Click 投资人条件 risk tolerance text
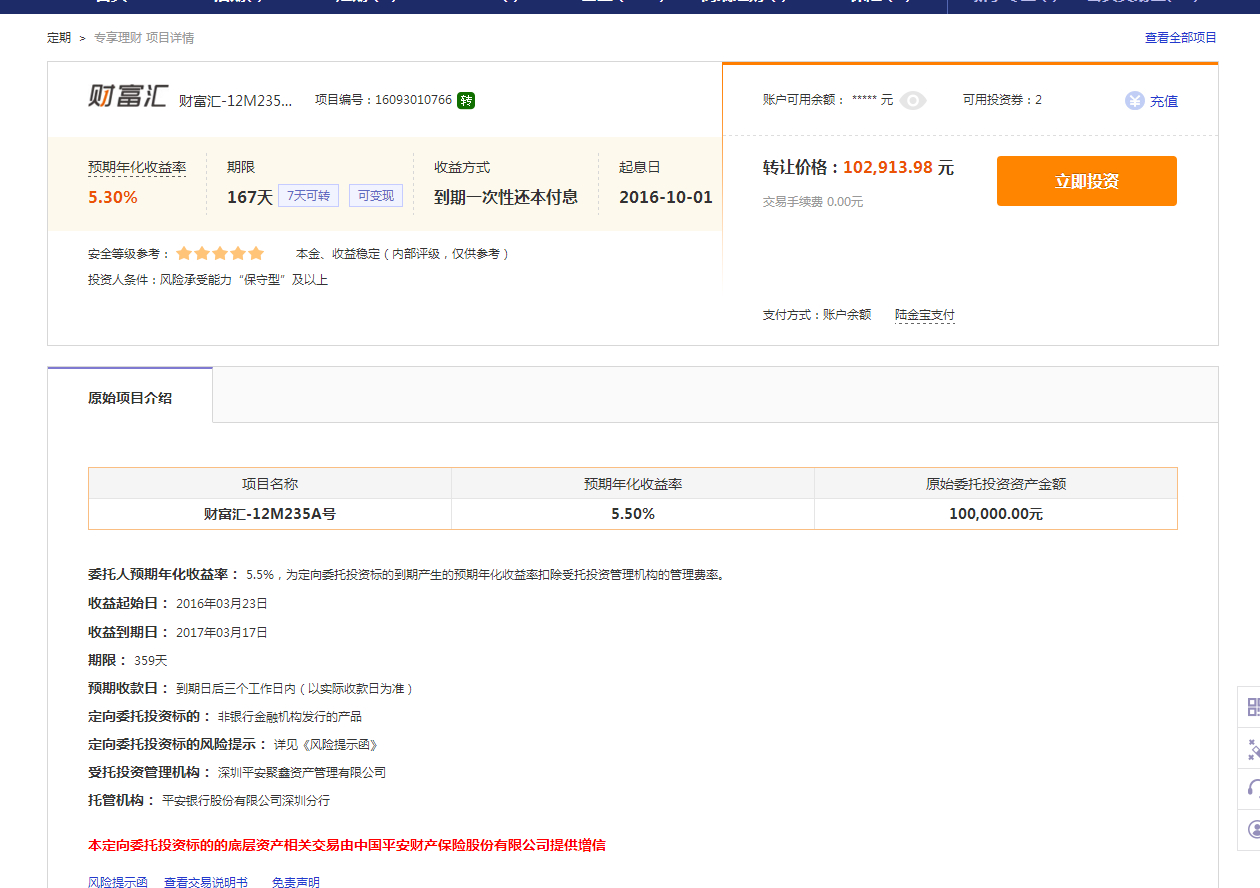Viewport: 1260px width, 888px height. (208, 280)
